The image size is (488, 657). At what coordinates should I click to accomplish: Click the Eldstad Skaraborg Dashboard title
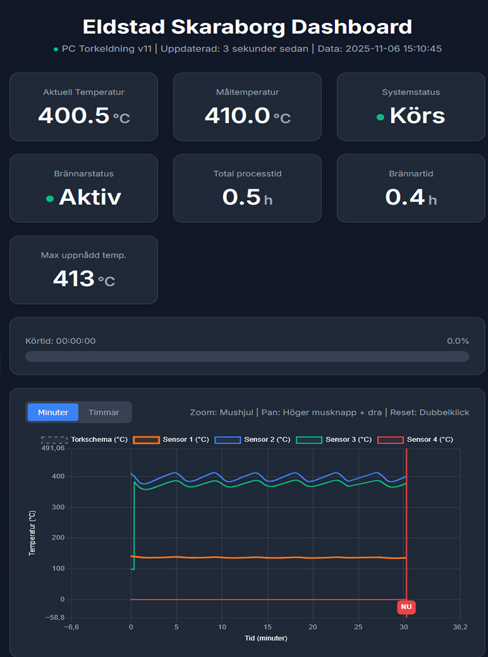pyautogui.click(x=247, y=27)
